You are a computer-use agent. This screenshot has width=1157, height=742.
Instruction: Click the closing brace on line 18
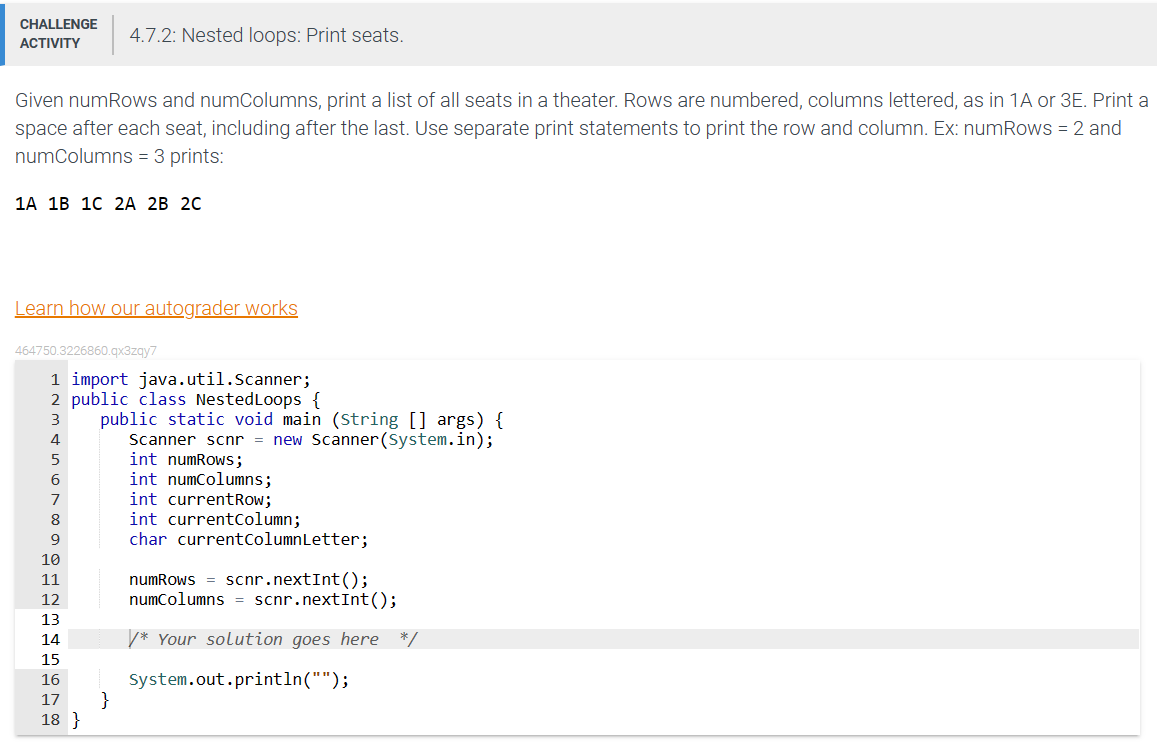point(75,719)
